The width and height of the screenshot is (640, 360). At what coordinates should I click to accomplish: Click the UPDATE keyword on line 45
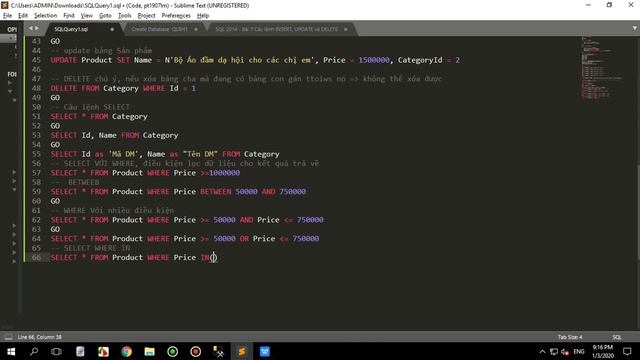click(x=64, y=60)
